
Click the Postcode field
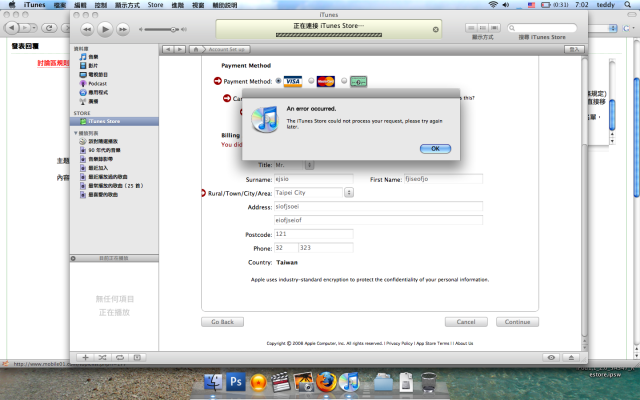pos(313,234)
